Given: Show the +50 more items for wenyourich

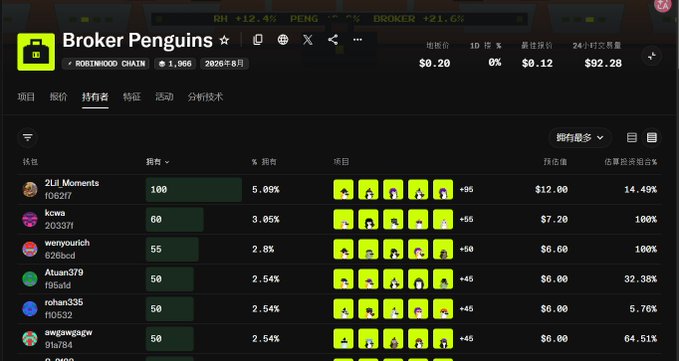Looking at the screenshot, I should 466,249.
